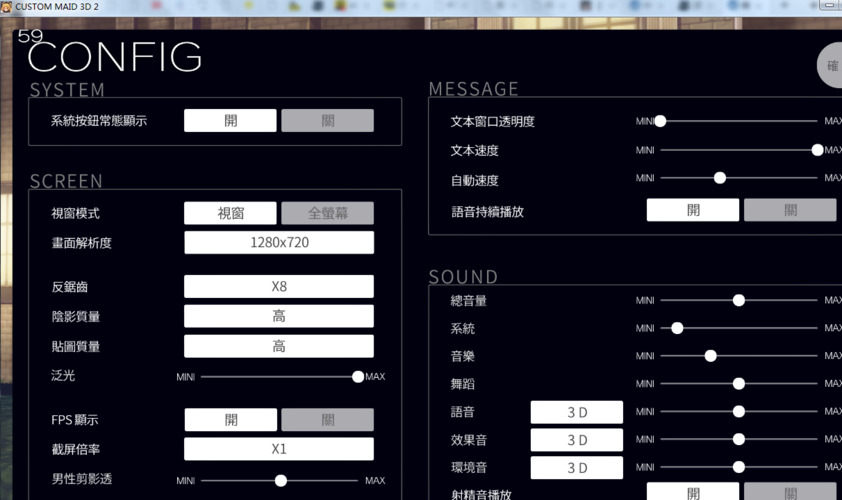Click the MESSAGE section heading
The image size is (842, 500).
474,89
